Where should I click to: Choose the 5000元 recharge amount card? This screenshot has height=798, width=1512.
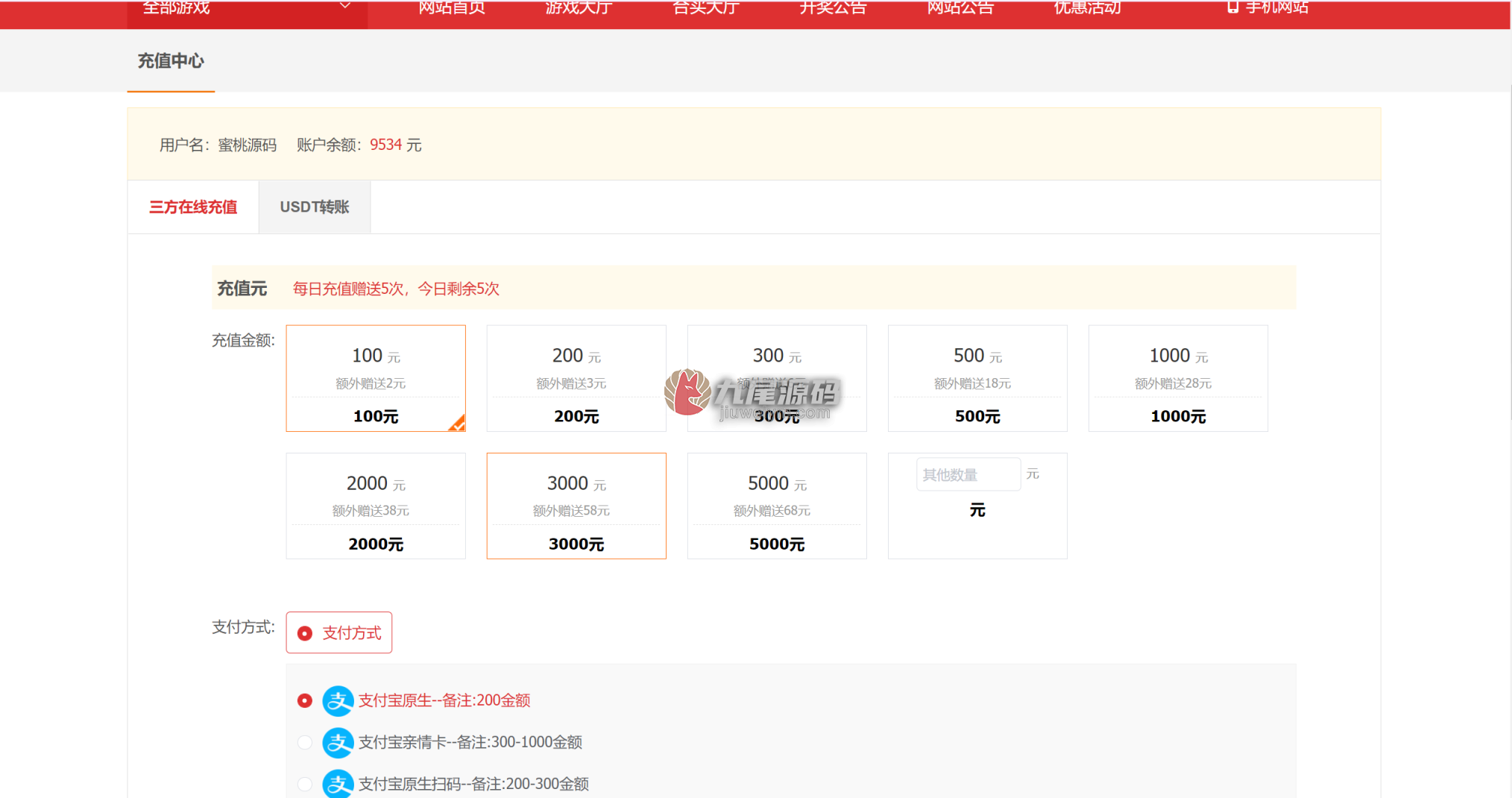point(777,506)
